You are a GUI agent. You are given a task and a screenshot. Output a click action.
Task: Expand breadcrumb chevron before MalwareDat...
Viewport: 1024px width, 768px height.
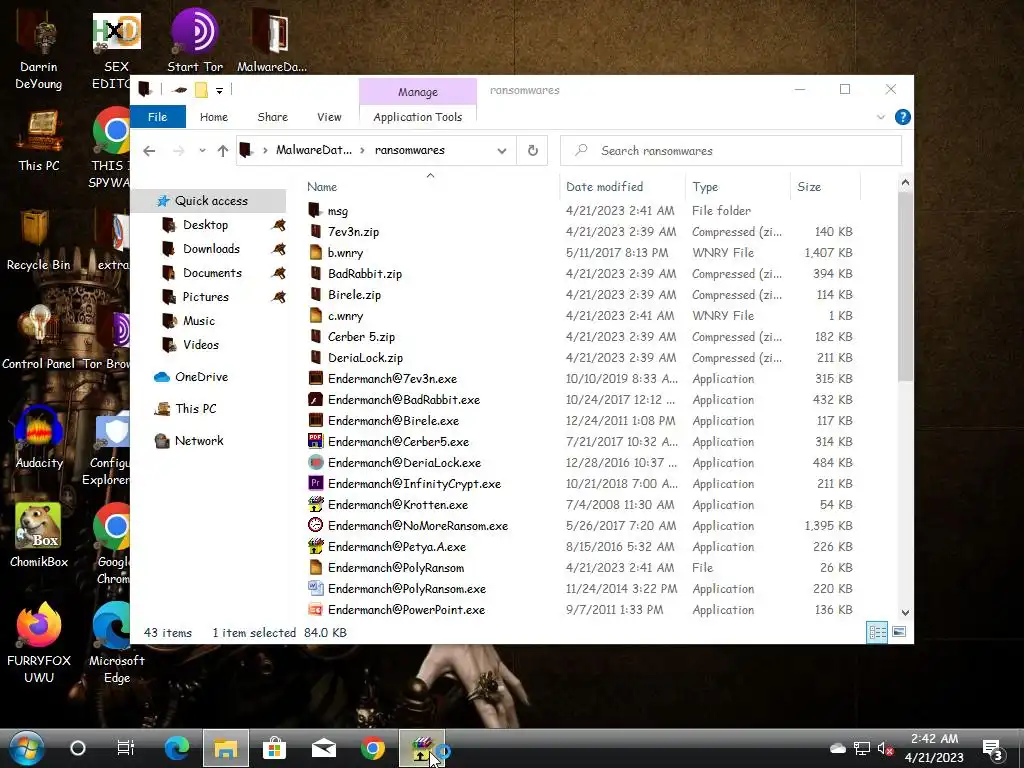tap(265, 150)
